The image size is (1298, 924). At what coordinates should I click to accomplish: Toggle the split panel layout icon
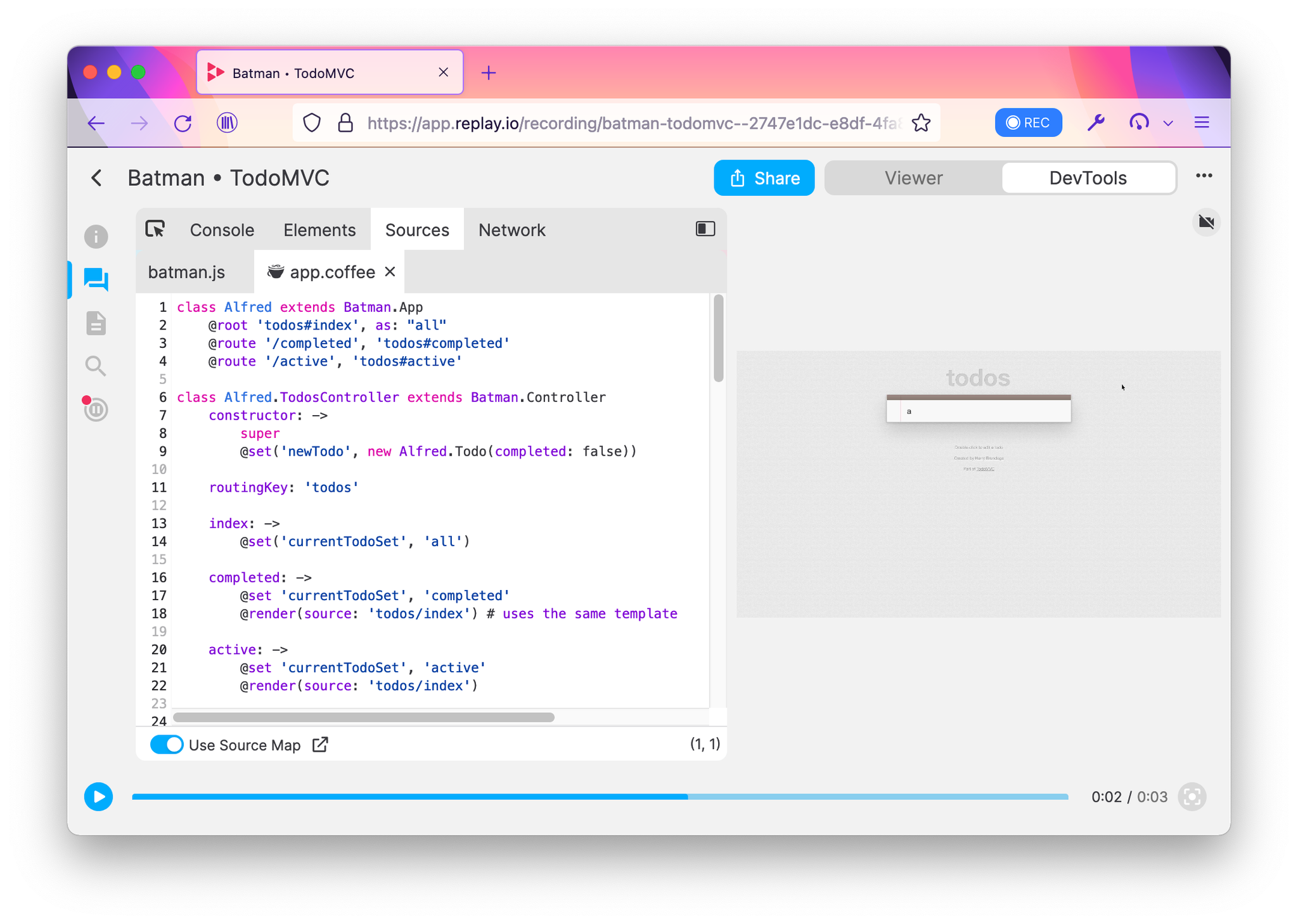click(705, 229)
